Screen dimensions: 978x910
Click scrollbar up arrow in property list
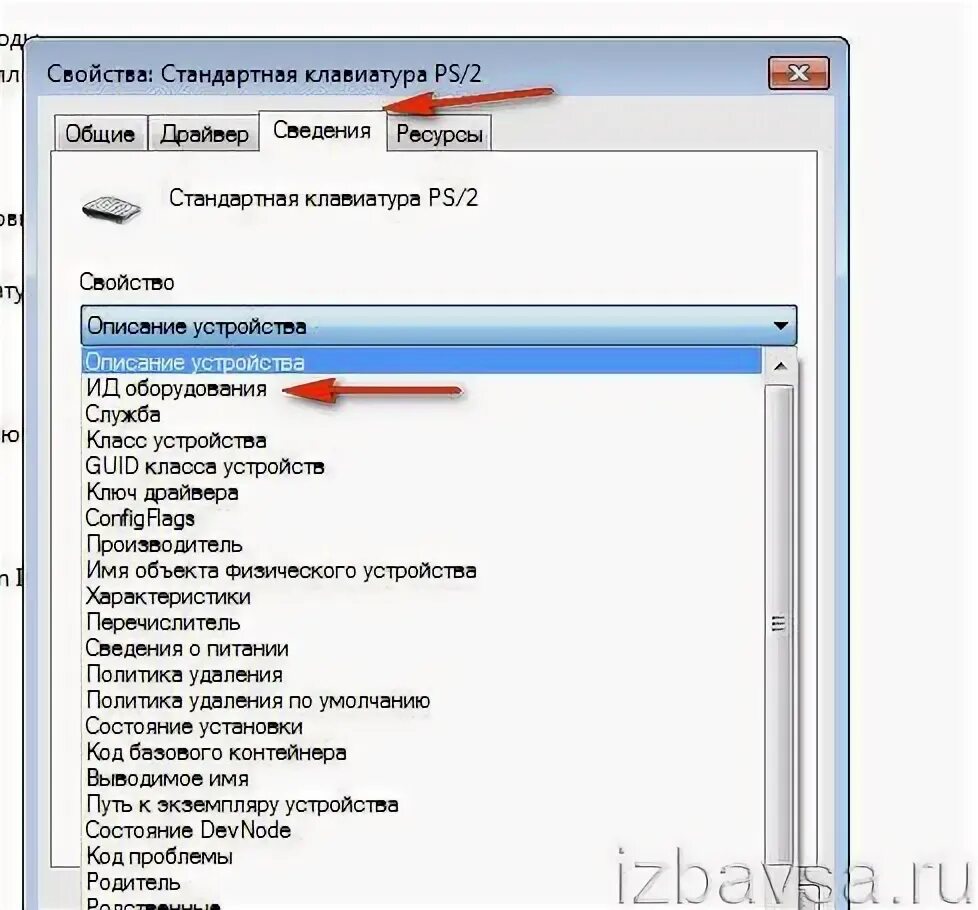tap(780, 366)
